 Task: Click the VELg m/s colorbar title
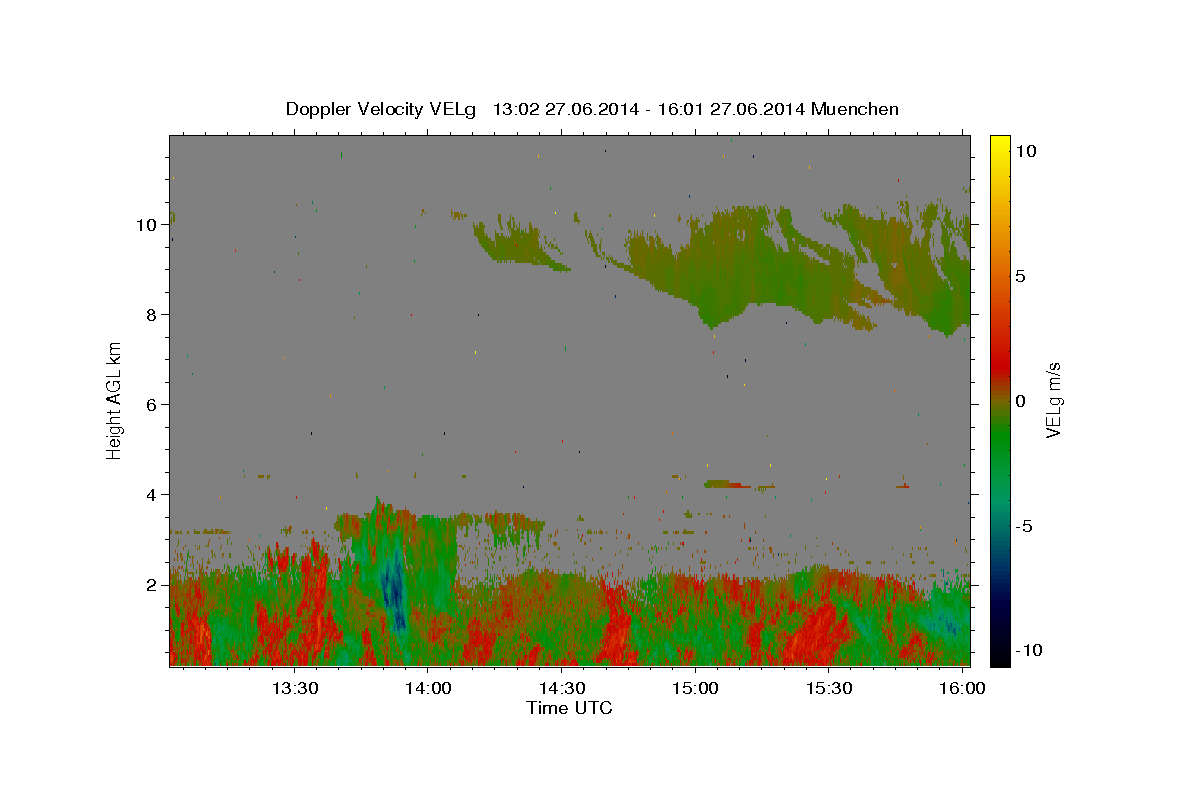coord(1053,400)
